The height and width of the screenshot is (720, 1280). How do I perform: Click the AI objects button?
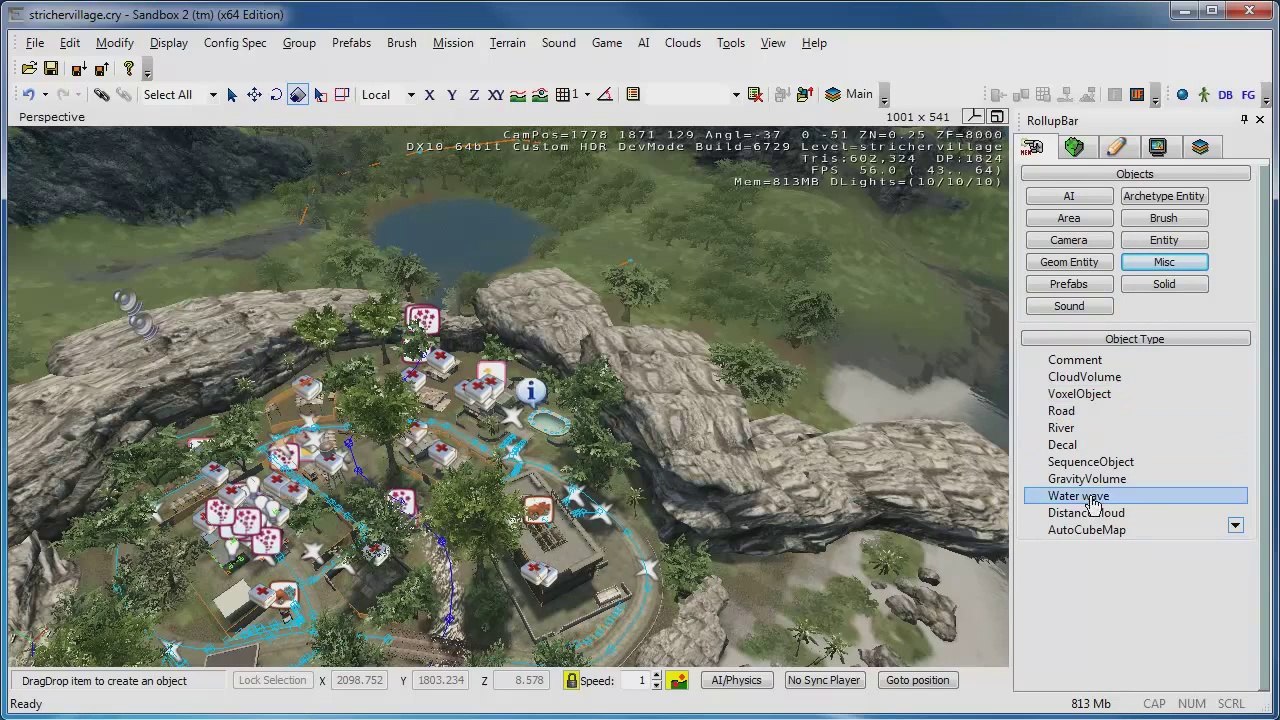(x=1069, y=196)
